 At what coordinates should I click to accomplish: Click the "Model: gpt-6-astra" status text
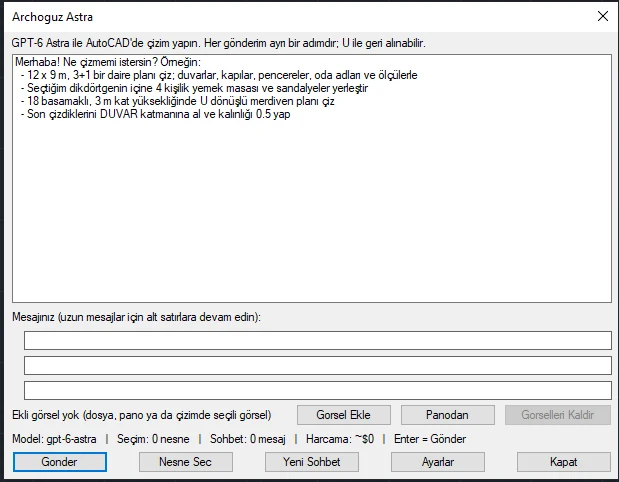coord(54,439)
